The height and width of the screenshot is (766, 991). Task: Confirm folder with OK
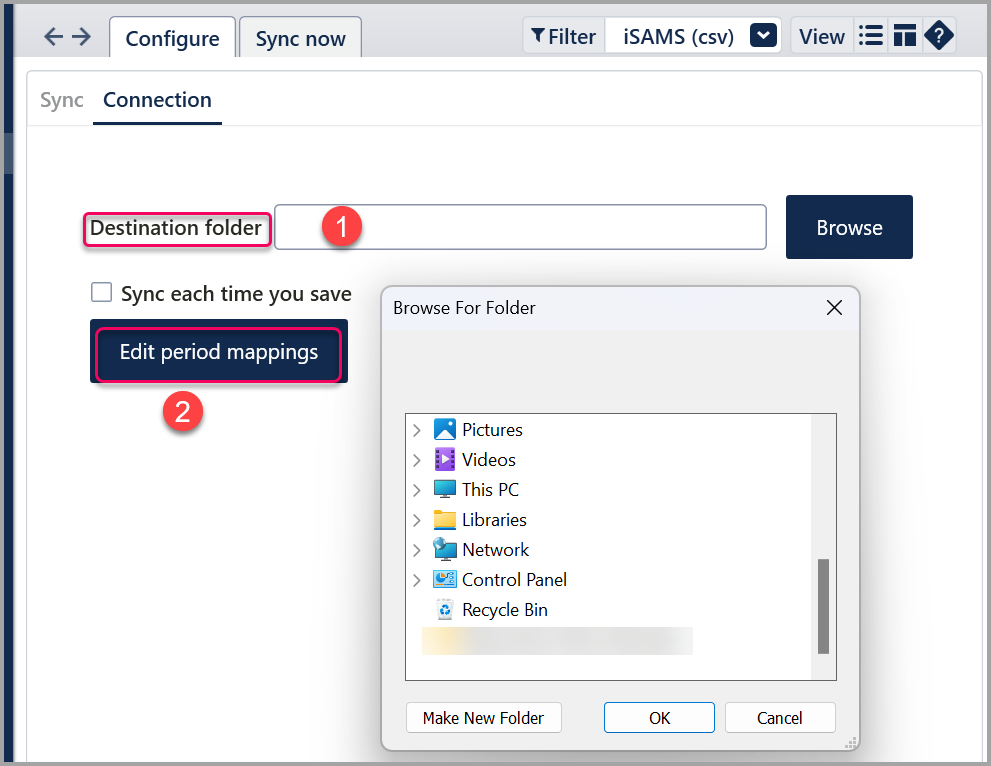click(659, 718)
